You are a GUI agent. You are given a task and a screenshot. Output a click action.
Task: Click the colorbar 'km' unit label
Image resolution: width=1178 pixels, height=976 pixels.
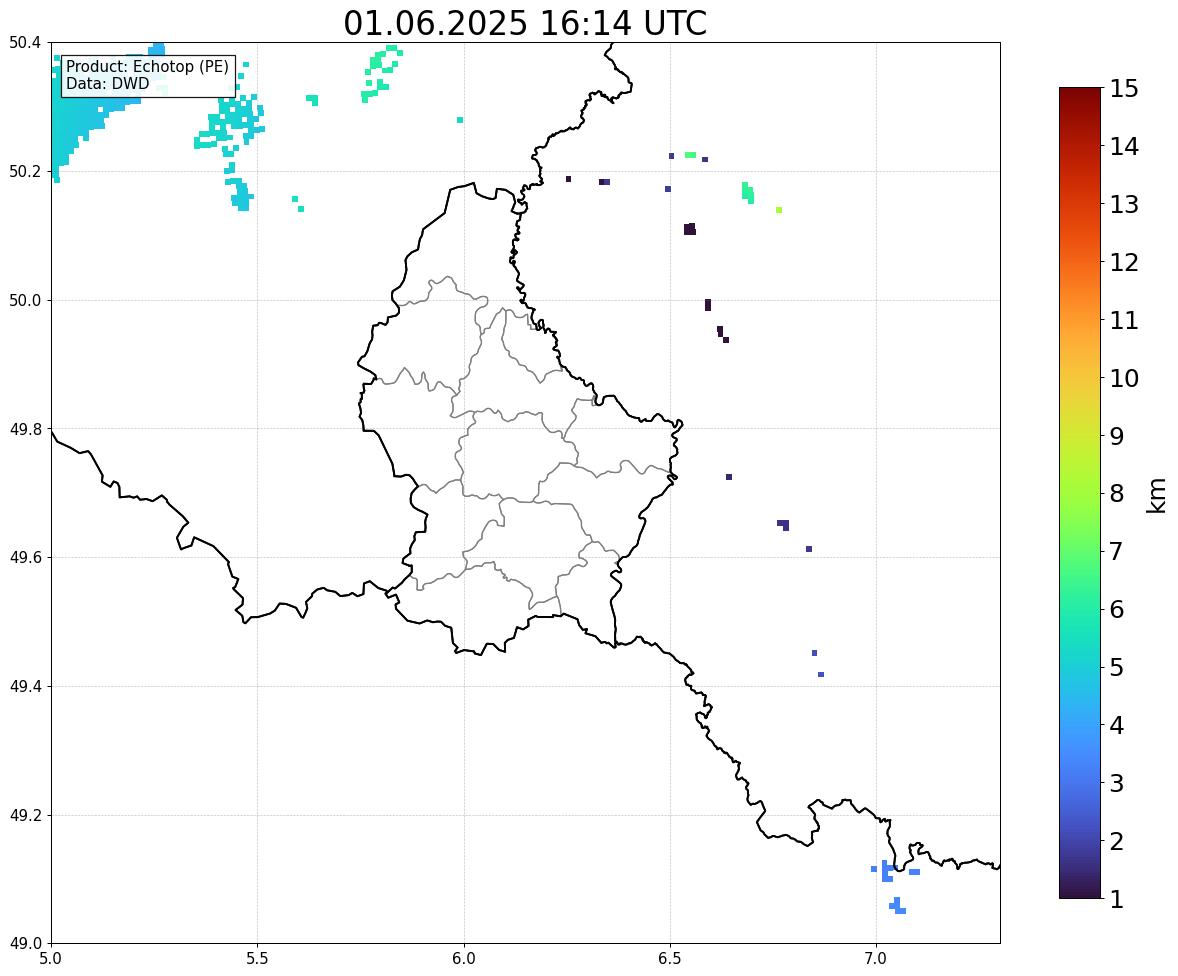1157,495
